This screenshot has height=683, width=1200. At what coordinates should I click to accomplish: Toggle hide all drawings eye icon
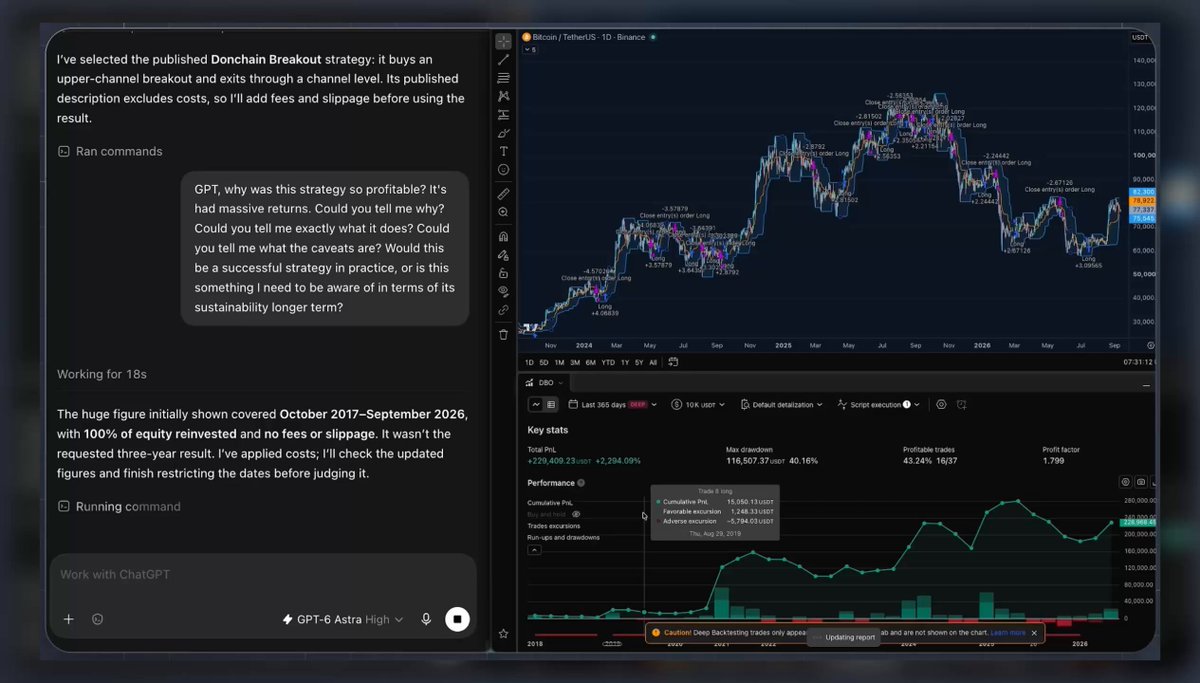point(503,292)
